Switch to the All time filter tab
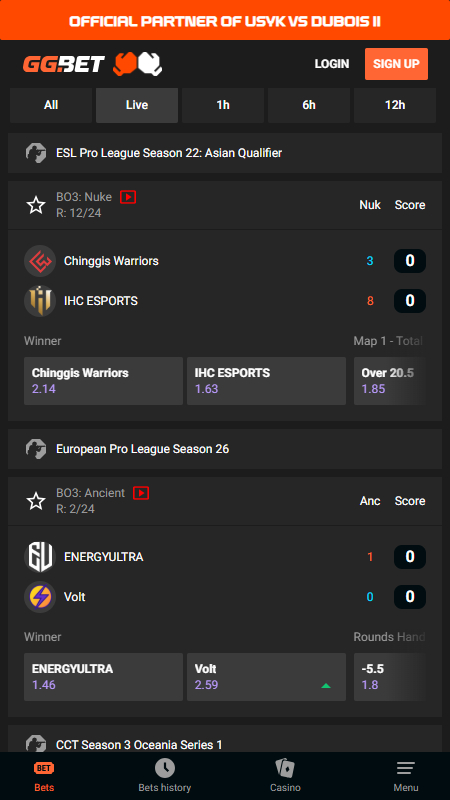450x800 pixels. point(51,105)
